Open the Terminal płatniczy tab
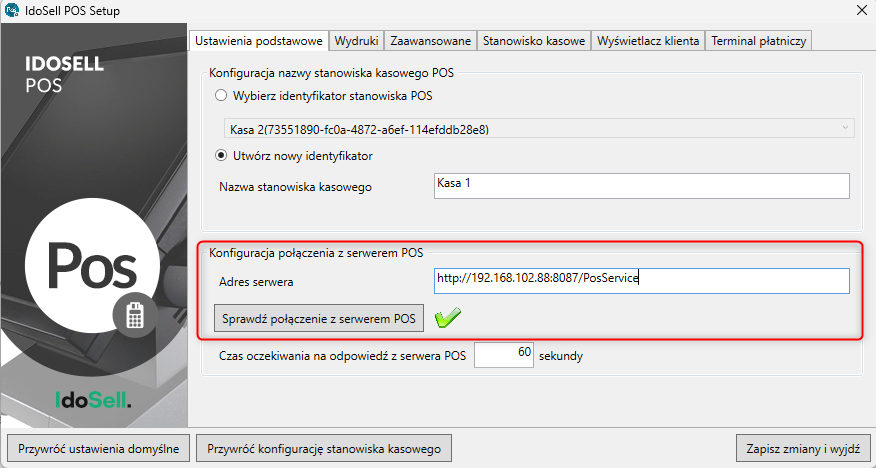Screen dimensions: 876x468 click(758, 41)
